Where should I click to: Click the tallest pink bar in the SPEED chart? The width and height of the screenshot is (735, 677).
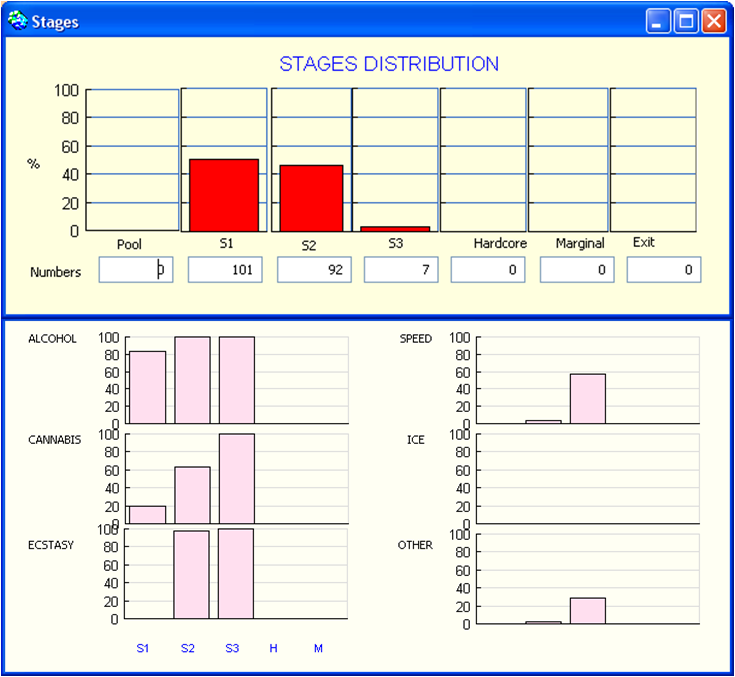[x=587, y=398]
